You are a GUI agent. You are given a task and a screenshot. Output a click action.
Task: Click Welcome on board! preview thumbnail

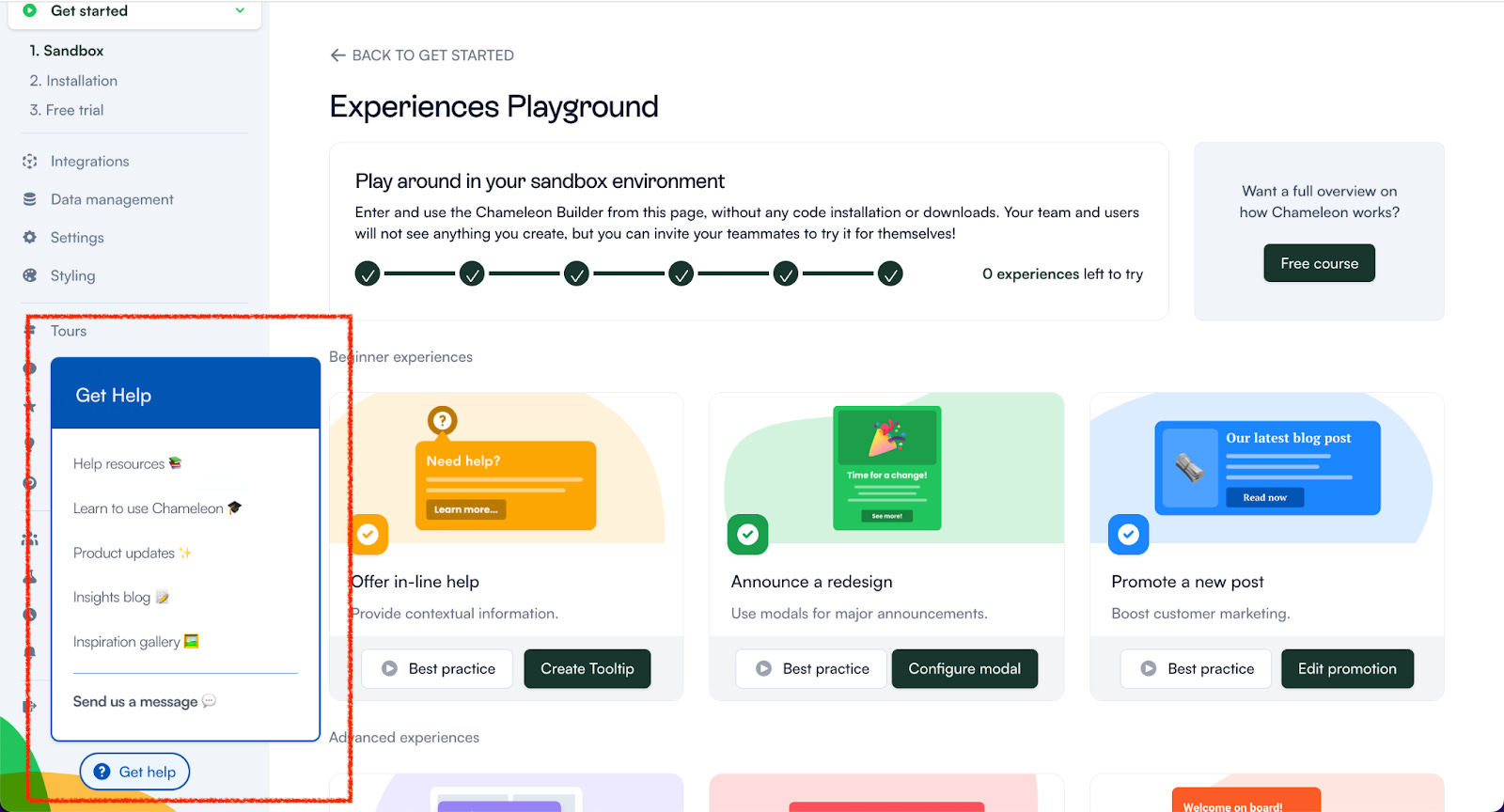tap(1246, 801)
